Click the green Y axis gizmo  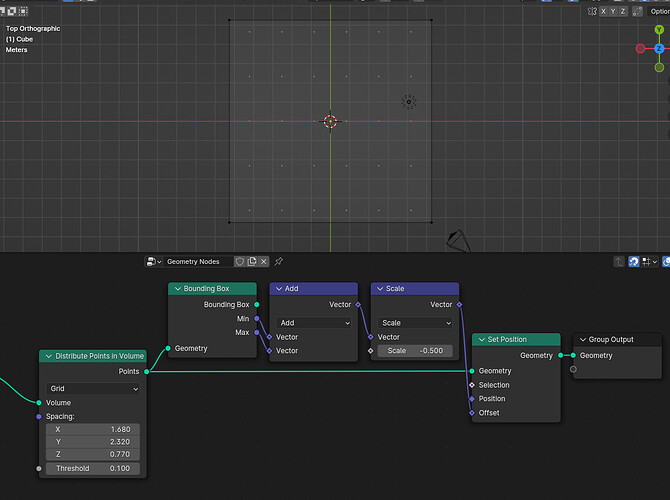tap(659, 29)
